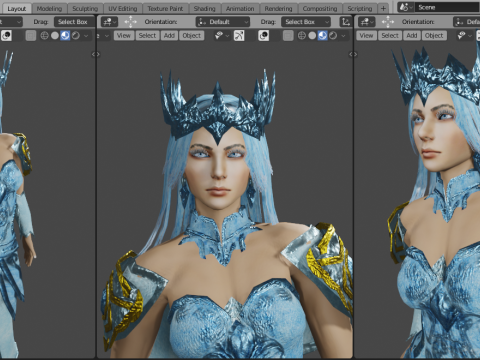Switch middle viewport to wireframe shading
Viewport: 480px width, 360px height.
pos(302,35)
